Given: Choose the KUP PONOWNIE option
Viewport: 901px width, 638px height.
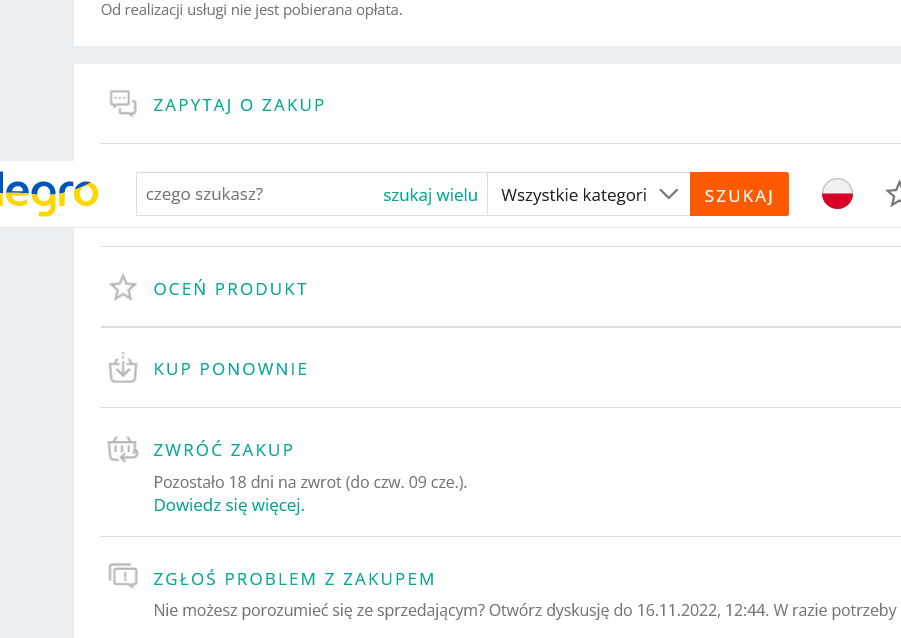Looking at the screenshot, I should pos(230,369).
